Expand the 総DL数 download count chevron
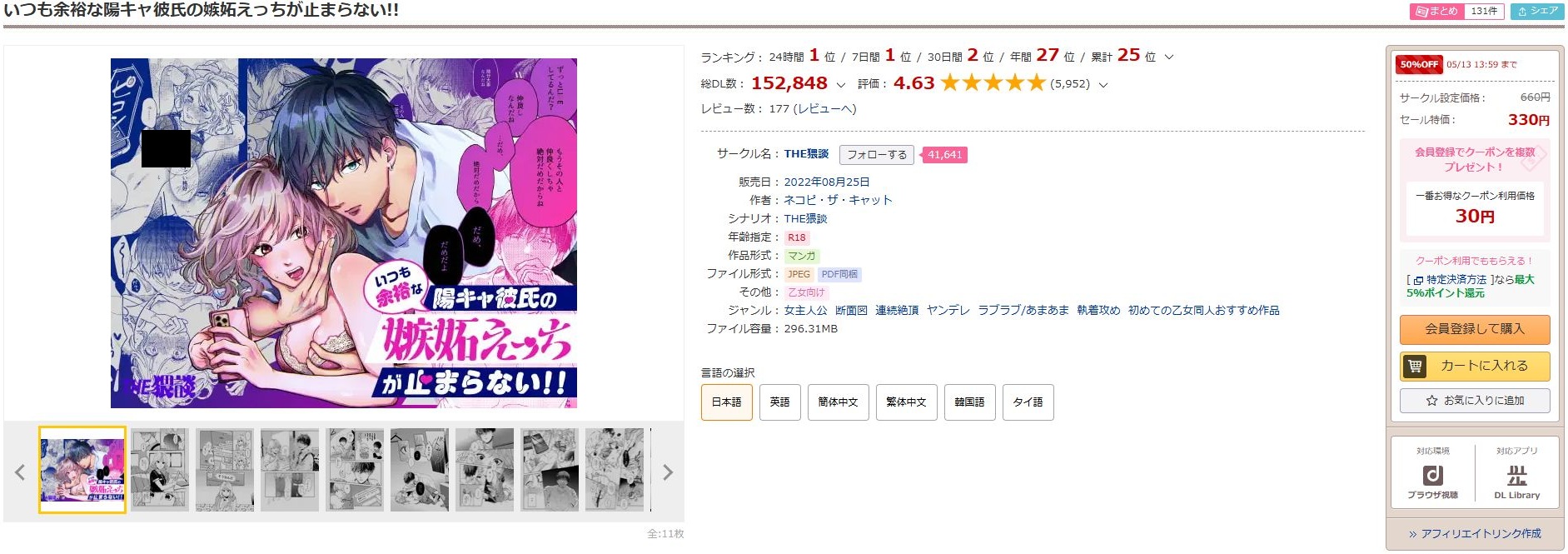This screenshot has height=554, width=1568. 840,85
